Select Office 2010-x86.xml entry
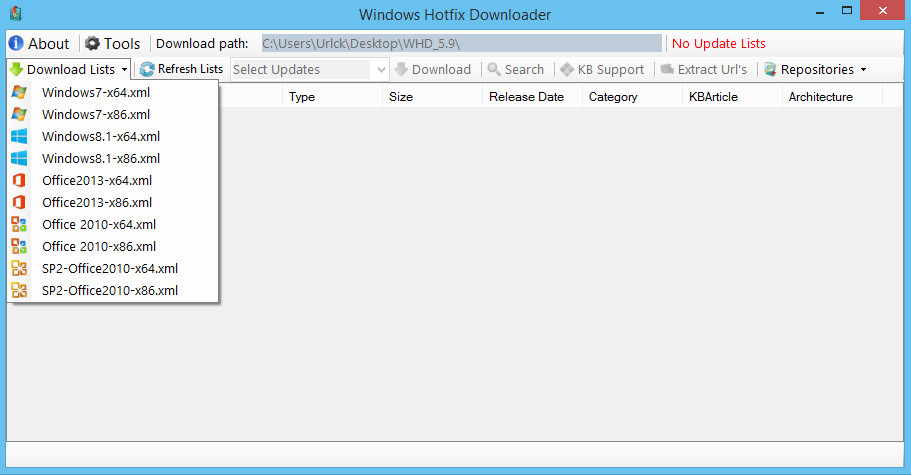This screenshot has width=911, height=475. point(113,246)
